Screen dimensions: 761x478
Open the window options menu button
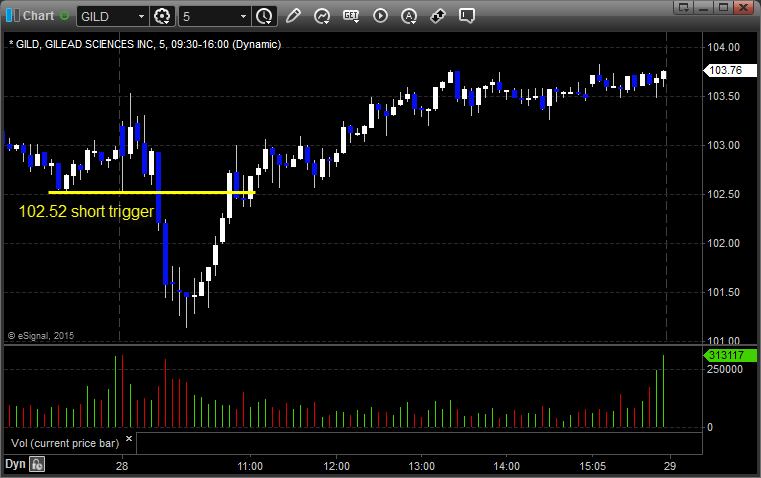pos(683,7)
